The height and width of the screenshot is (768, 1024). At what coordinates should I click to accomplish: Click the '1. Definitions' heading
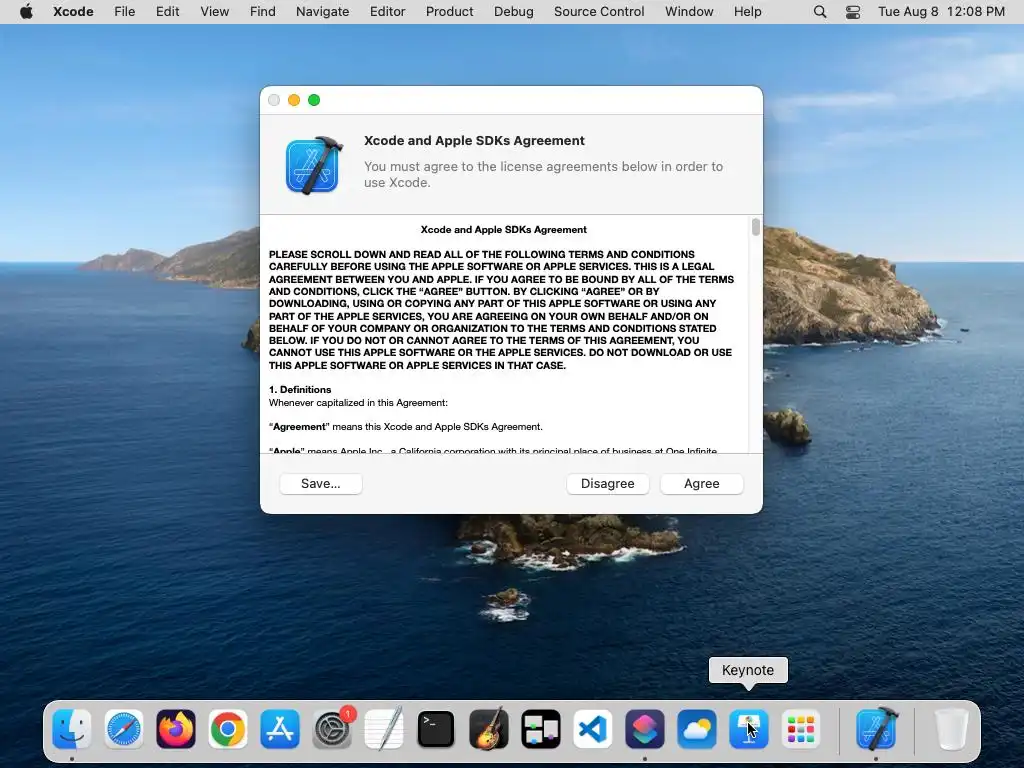(x=300, y=389)
